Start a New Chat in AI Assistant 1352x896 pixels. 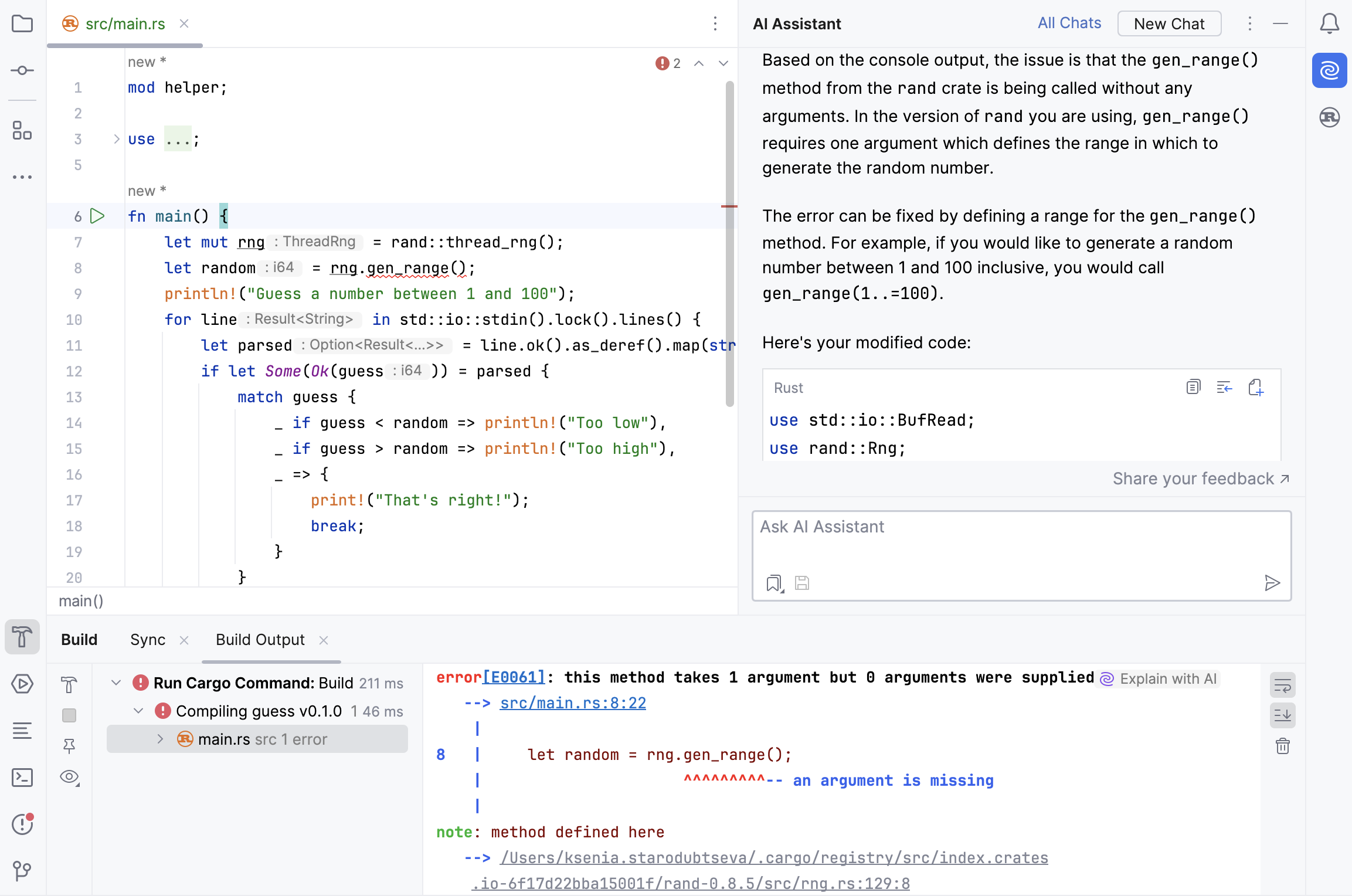point(1168,23)
